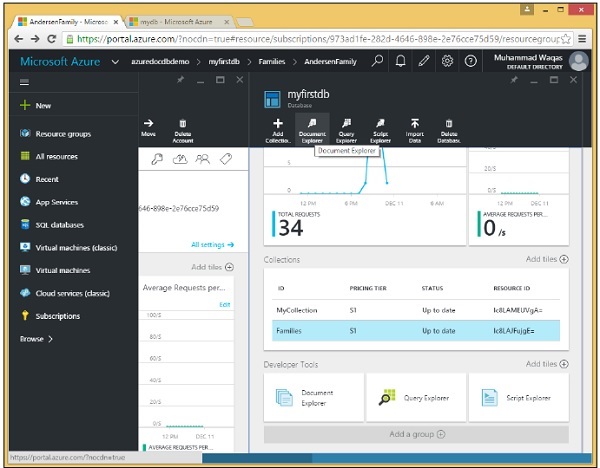The image size is (600, 468).
Task: Click the cloud metrics icon in account blade
Action: point(180,159)
